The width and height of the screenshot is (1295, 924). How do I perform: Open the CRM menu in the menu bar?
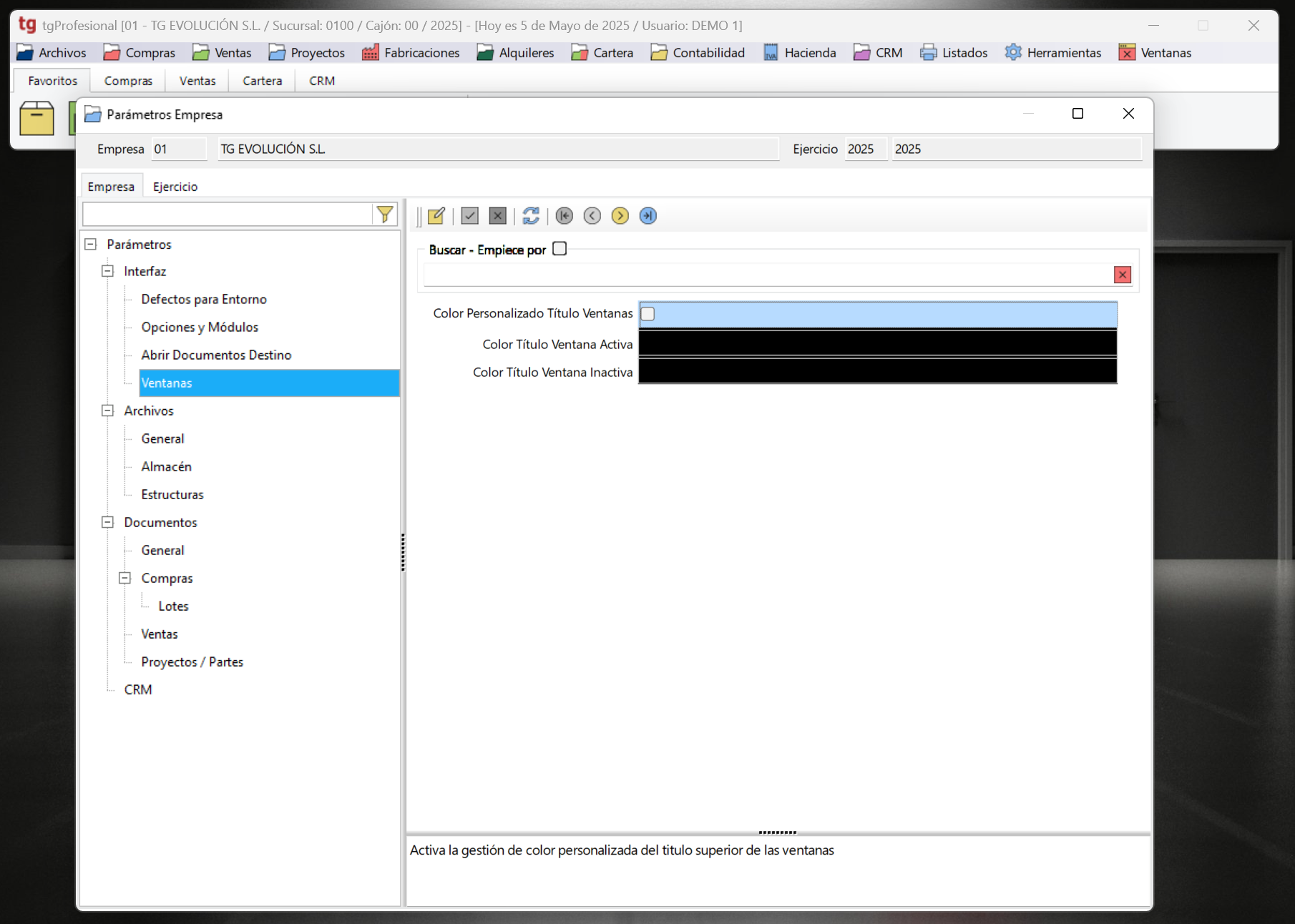click(879, 53)
